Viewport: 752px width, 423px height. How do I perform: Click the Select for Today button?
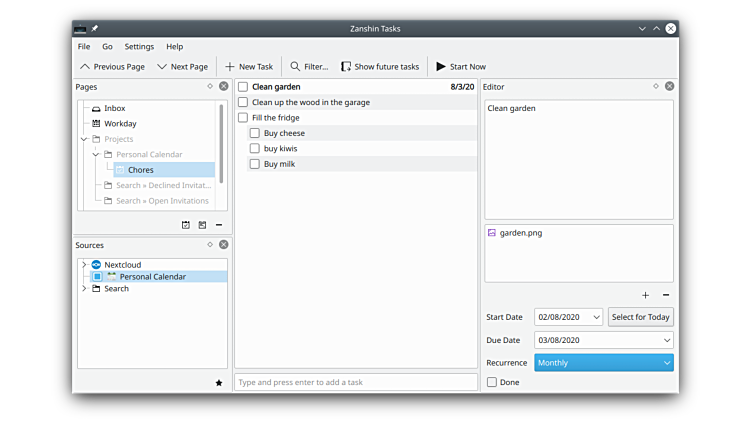(641, 317)
